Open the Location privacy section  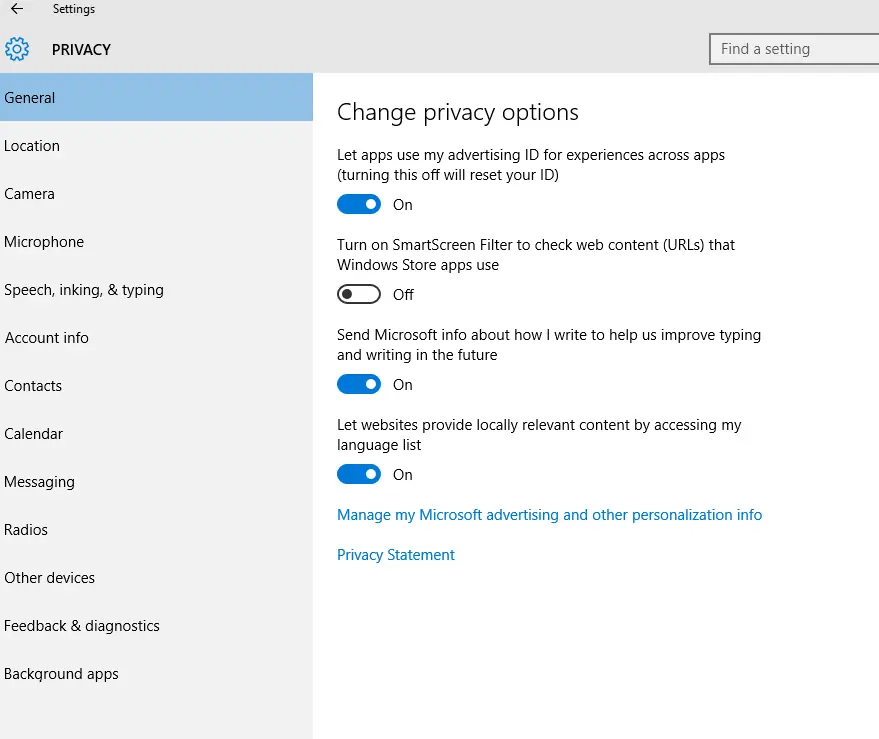(x=32, y=146)
